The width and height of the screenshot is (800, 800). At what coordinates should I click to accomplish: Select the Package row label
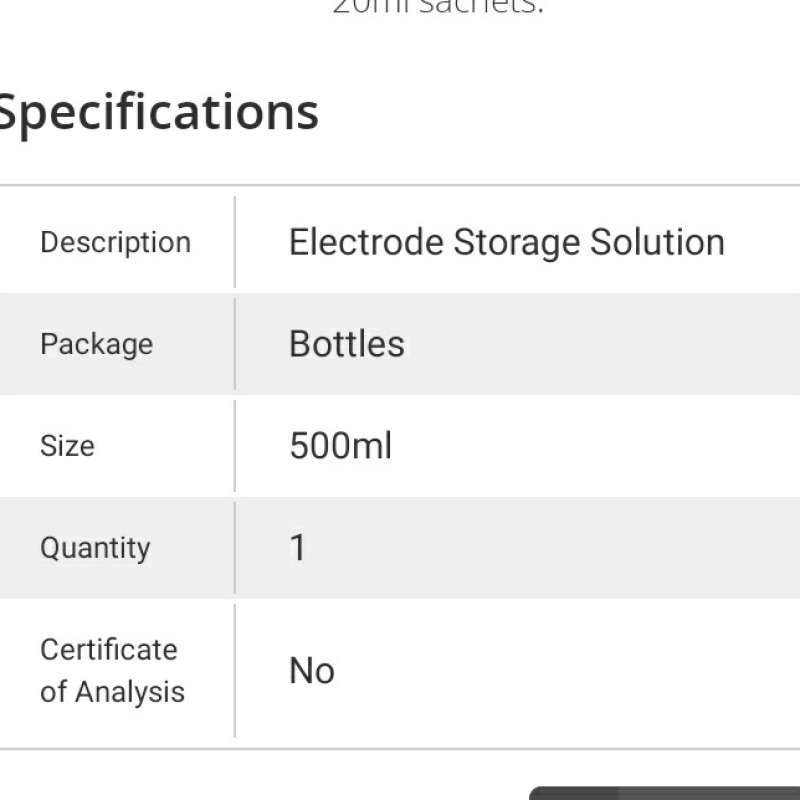click(x=96, y=344)
